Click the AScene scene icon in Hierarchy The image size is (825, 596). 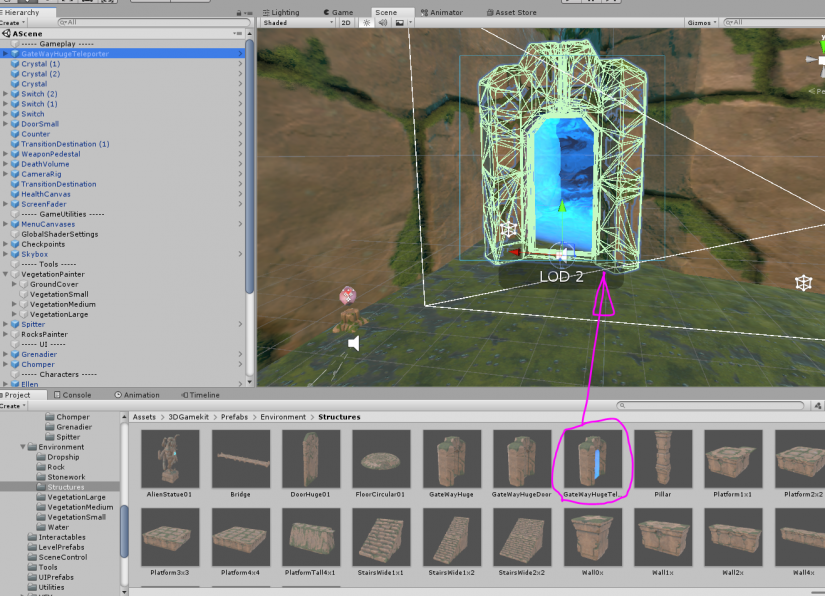pos(9,33)
